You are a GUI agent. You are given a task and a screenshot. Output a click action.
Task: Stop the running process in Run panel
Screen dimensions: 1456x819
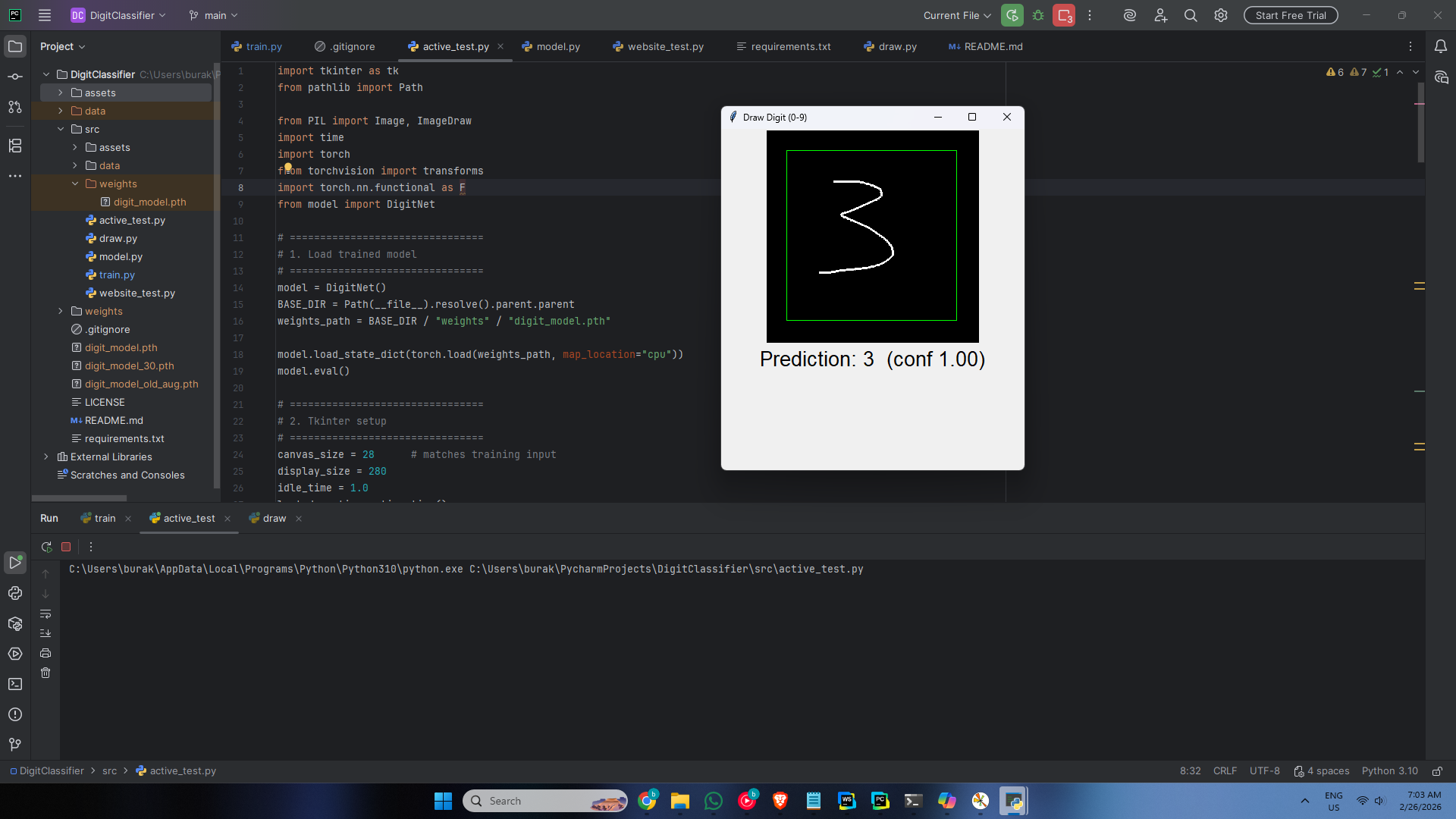66,547
